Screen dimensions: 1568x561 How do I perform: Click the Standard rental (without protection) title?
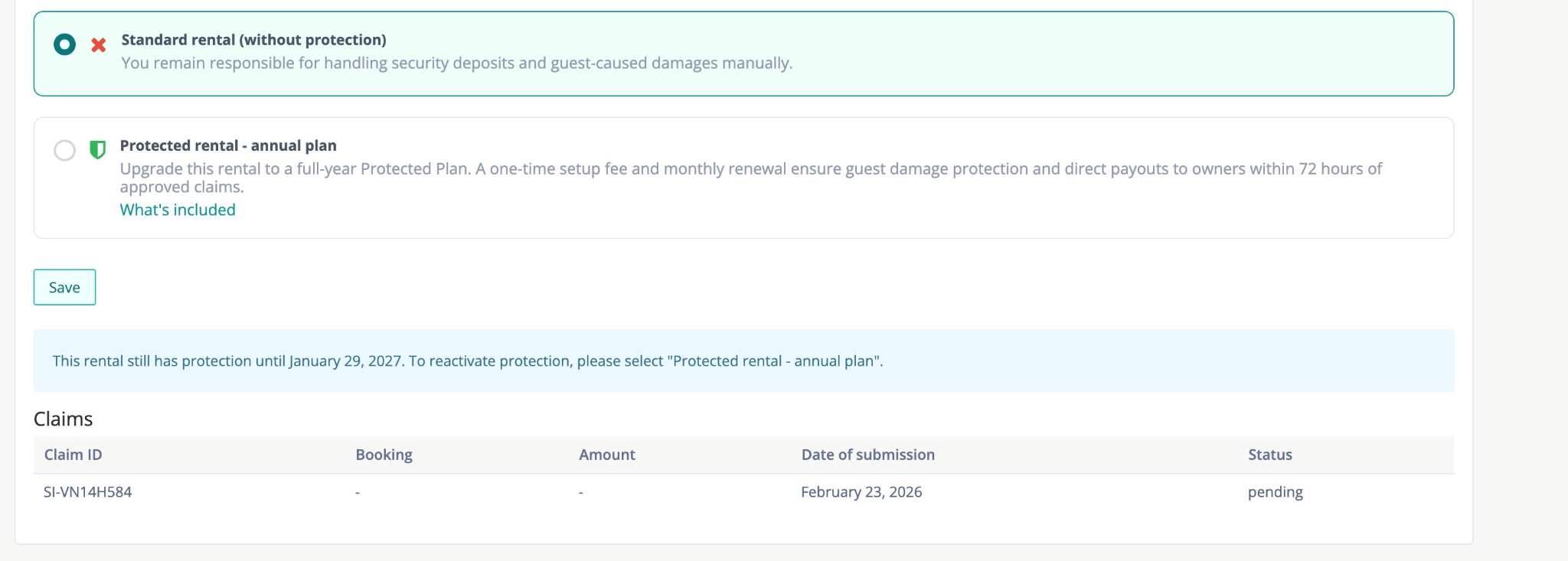tap(253, 40)
